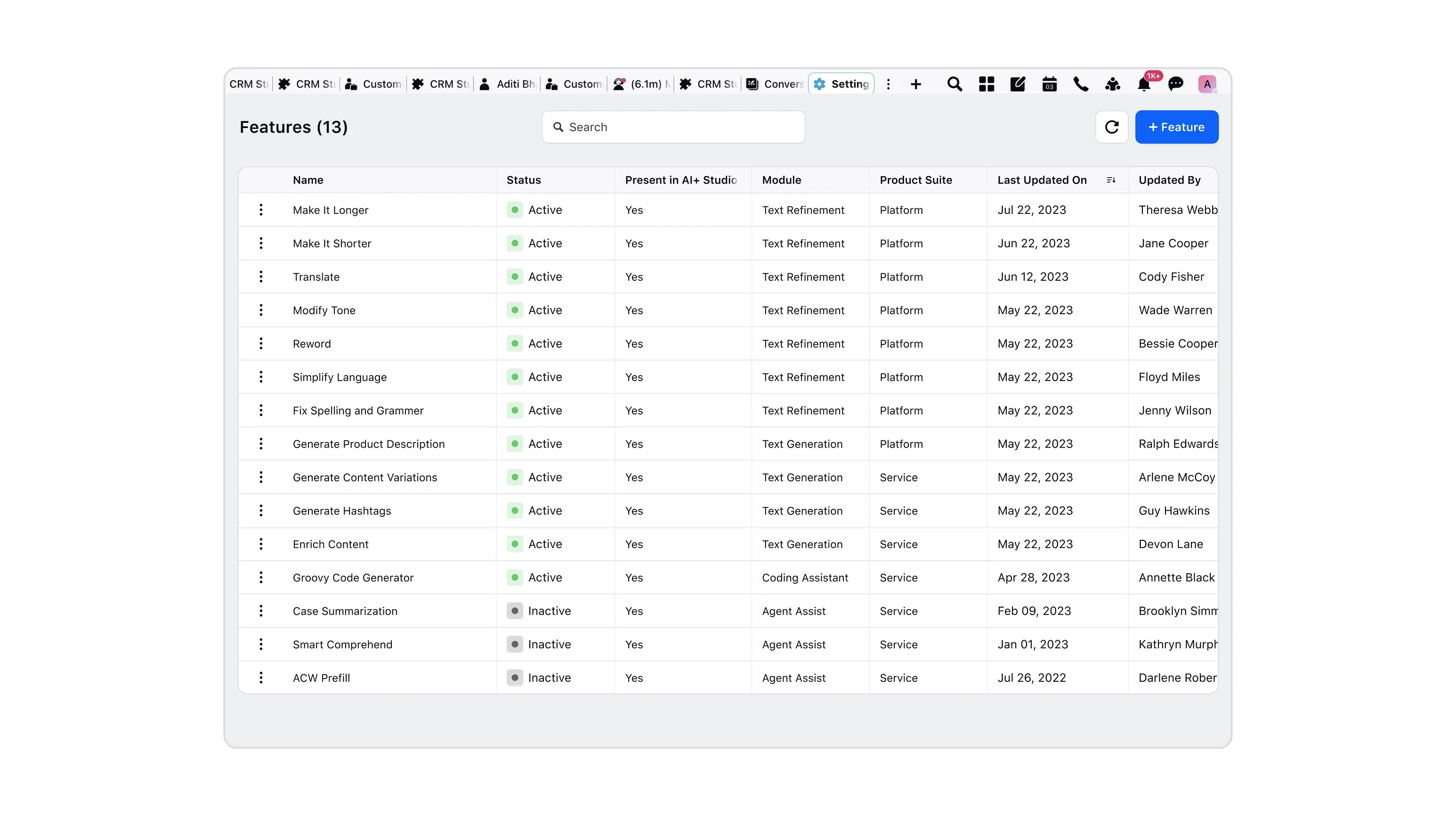1456x816 pixels.
Task: Open the overflow menu next to Settings tab
Action: click(889, 84)
